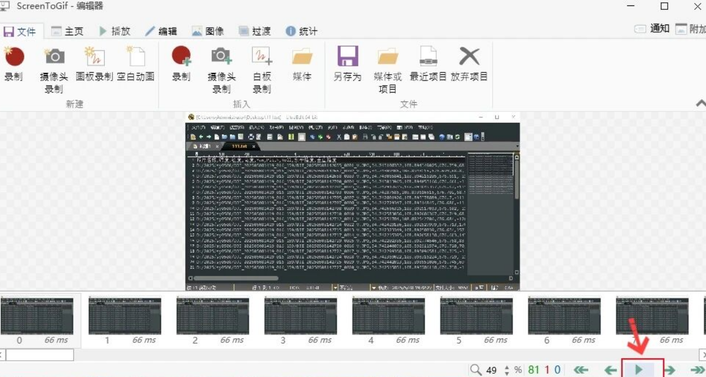This screenshot has width=706, height=377.
Task: Select frame 0 thumbnail
Action: pos(37,320)
